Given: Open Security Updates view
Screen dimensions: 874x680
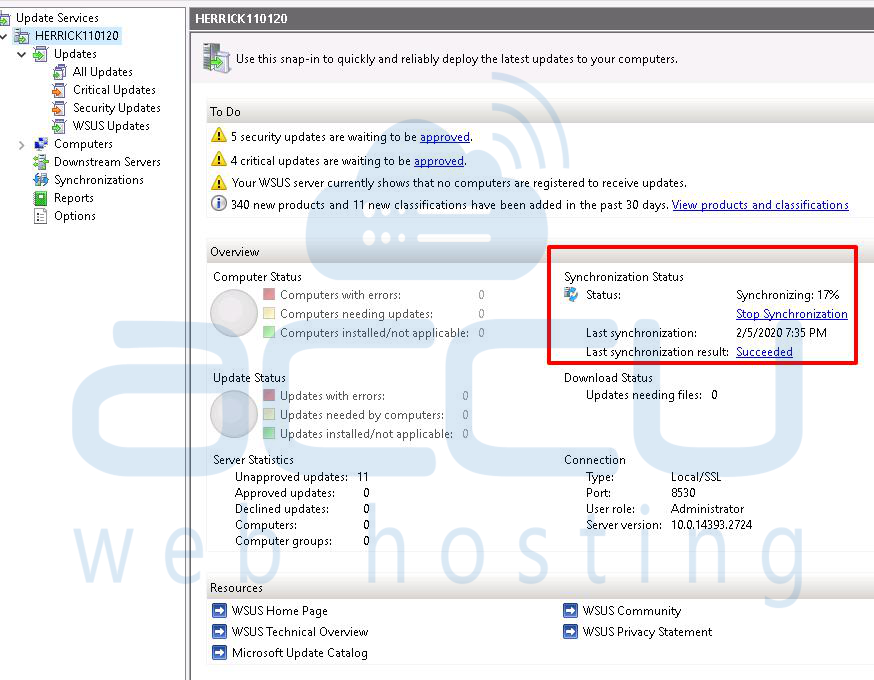Looking at the screenshot, I should pos(116,108).
